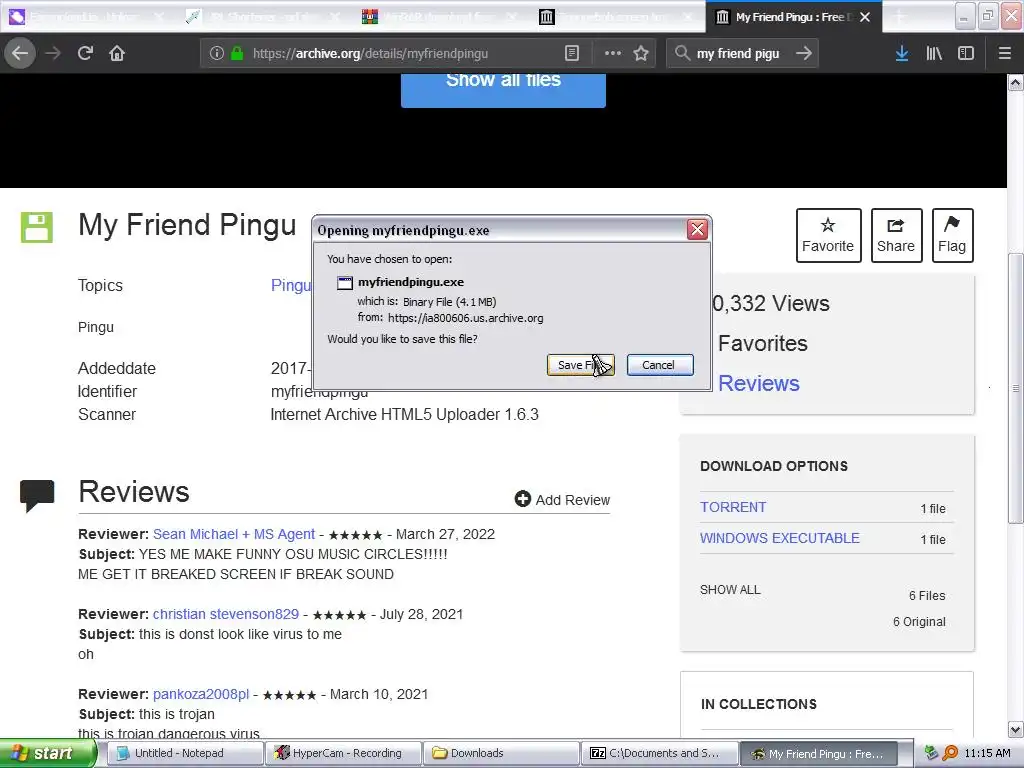Switch to HyperCam - Recording taskbar item
Viewport: 1024px width, 768px height.
(343, 754)
